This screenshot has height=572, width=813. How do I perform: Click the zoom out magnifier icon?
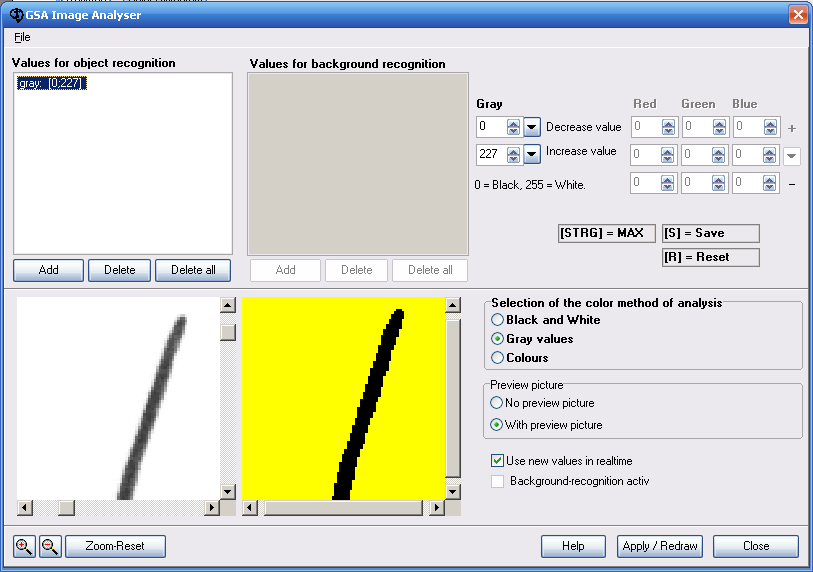(50, 546)
